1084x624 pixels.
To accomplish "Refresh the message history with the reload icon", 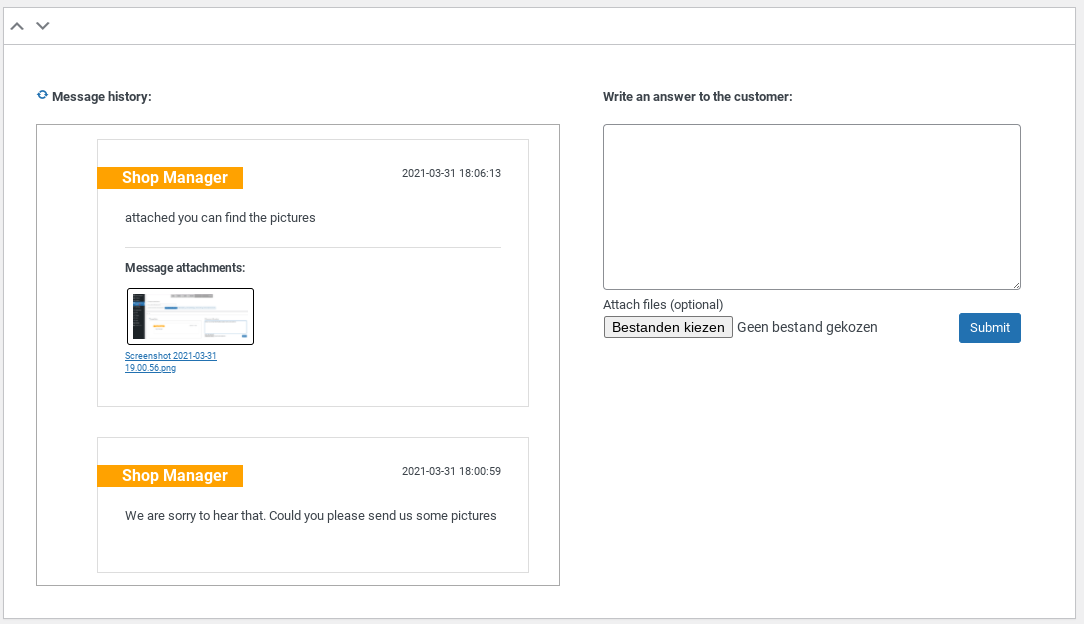I will [42, 95].
